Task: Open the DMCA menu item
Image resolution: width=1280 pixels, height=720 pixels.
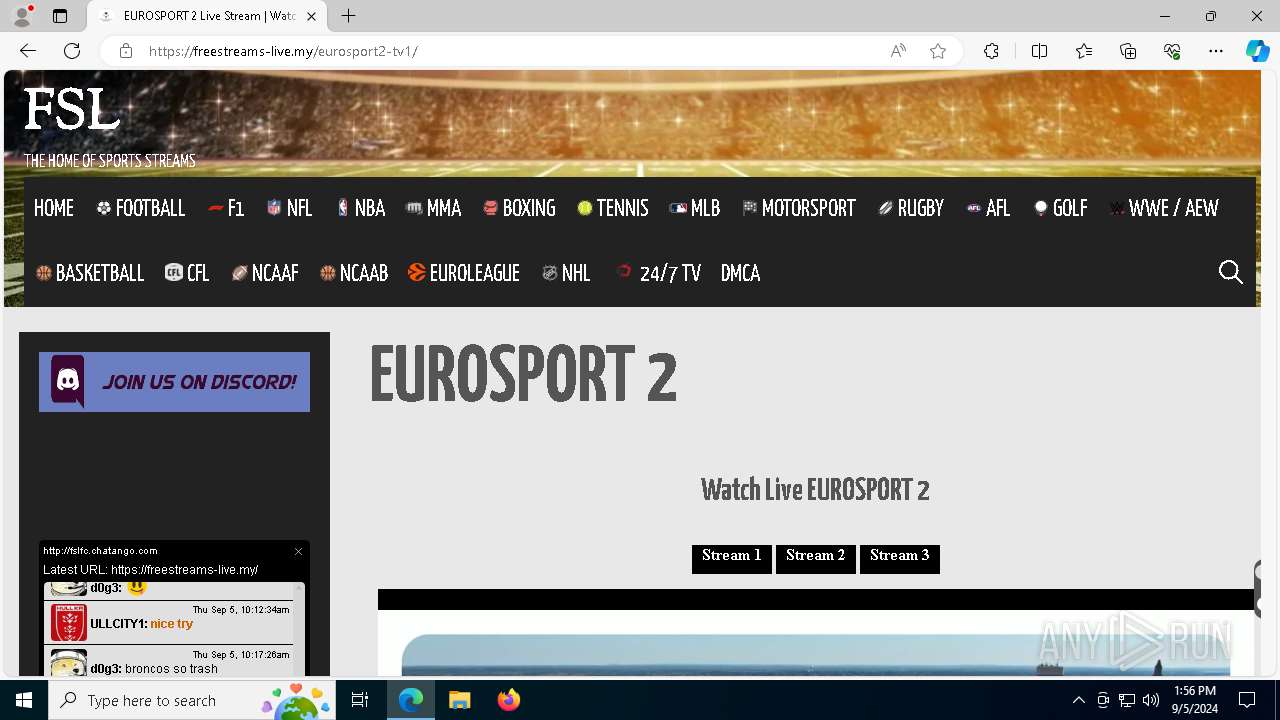Action: (x=740, y=273)
